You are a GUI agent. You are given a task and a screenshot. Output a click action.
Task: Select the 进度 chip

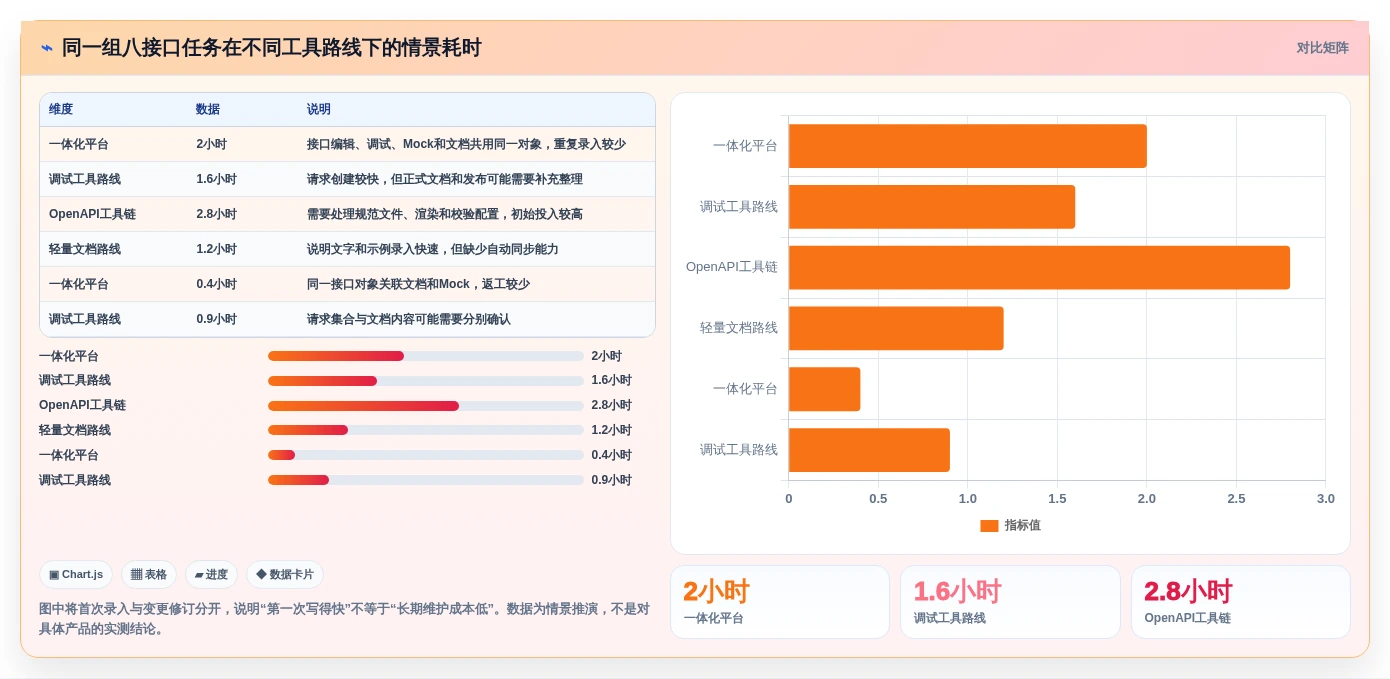point(211,574)
